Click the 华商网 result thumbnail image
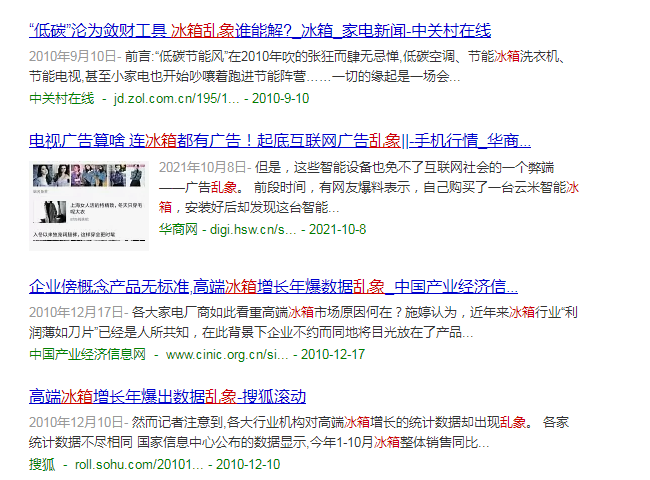The width and height of the screenshot is (650, 480). (x=89, y=206)
